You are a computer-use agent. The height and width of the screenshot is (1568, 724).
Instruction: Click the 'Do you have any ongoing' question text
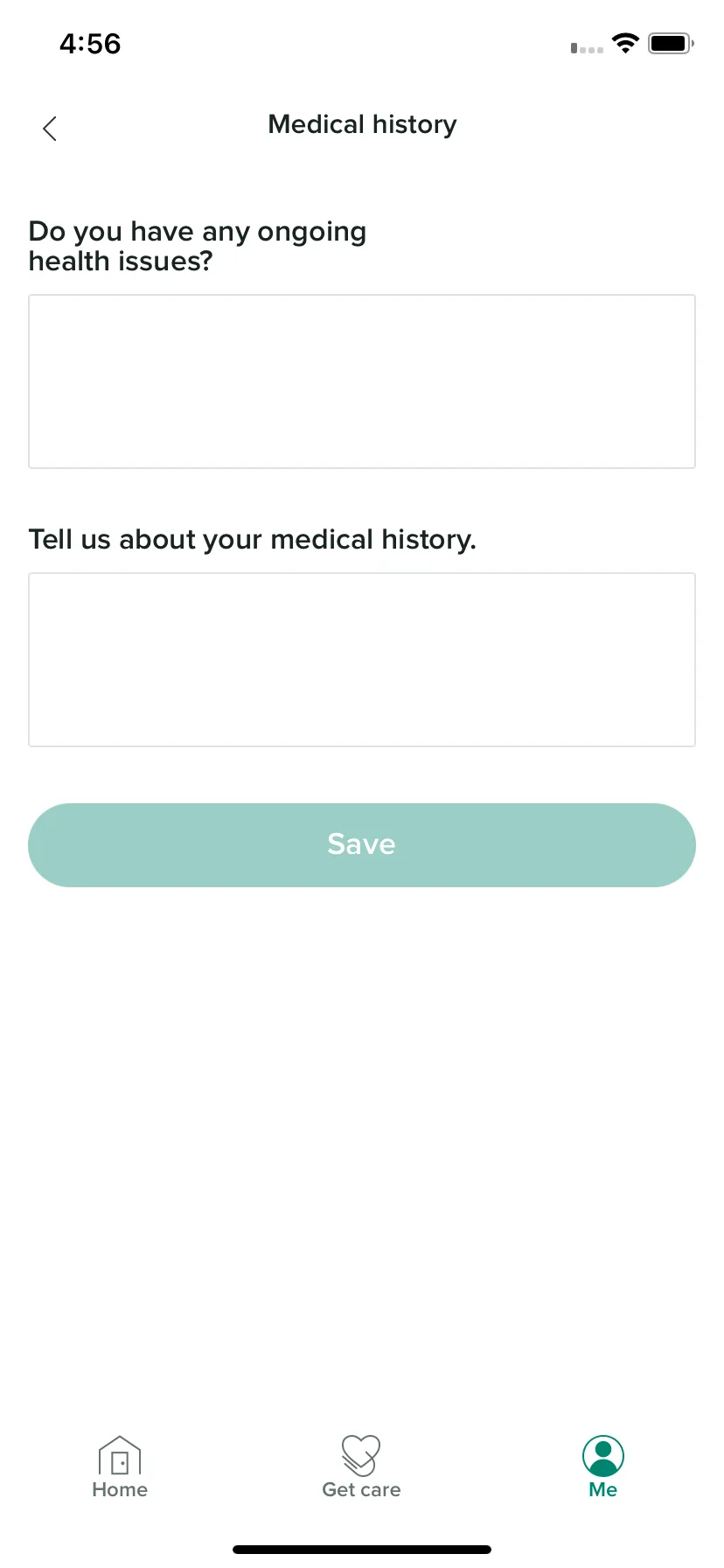[198, 232]
